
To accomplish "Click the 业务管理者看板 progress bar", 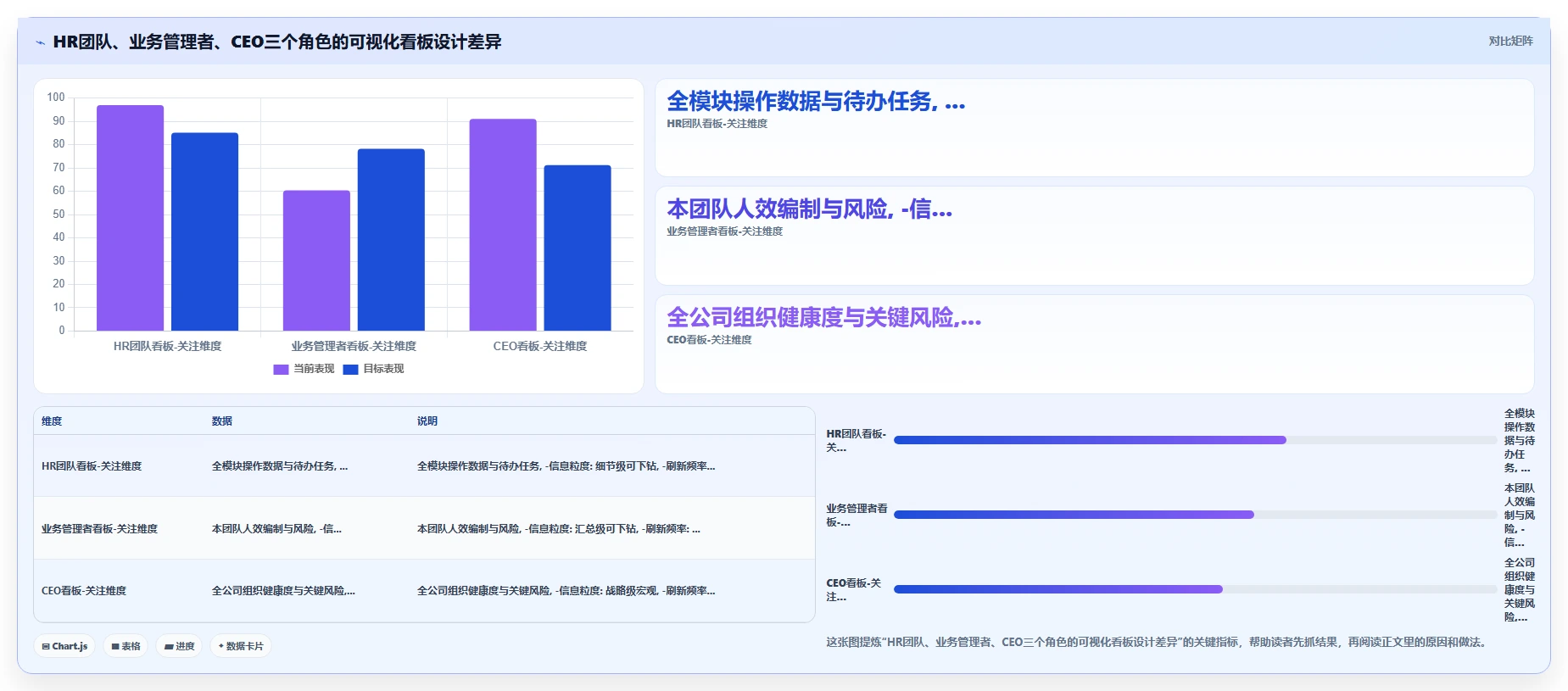I will click(x=1196, y=515).
